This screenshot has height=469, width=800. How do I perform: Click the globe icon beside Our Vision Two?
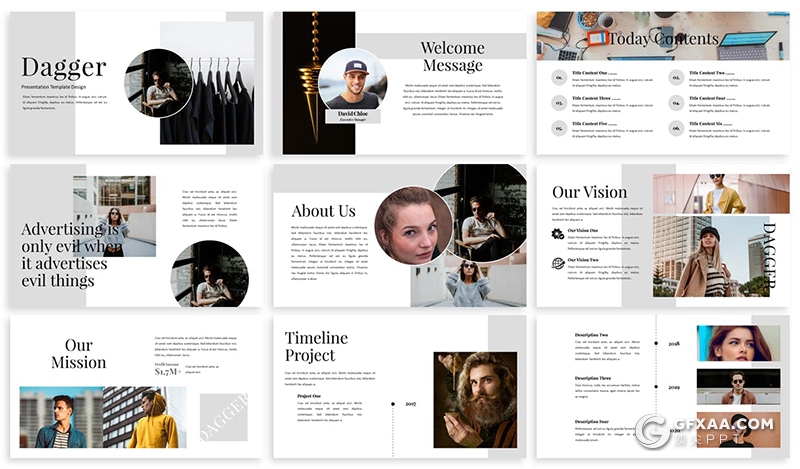558,264
